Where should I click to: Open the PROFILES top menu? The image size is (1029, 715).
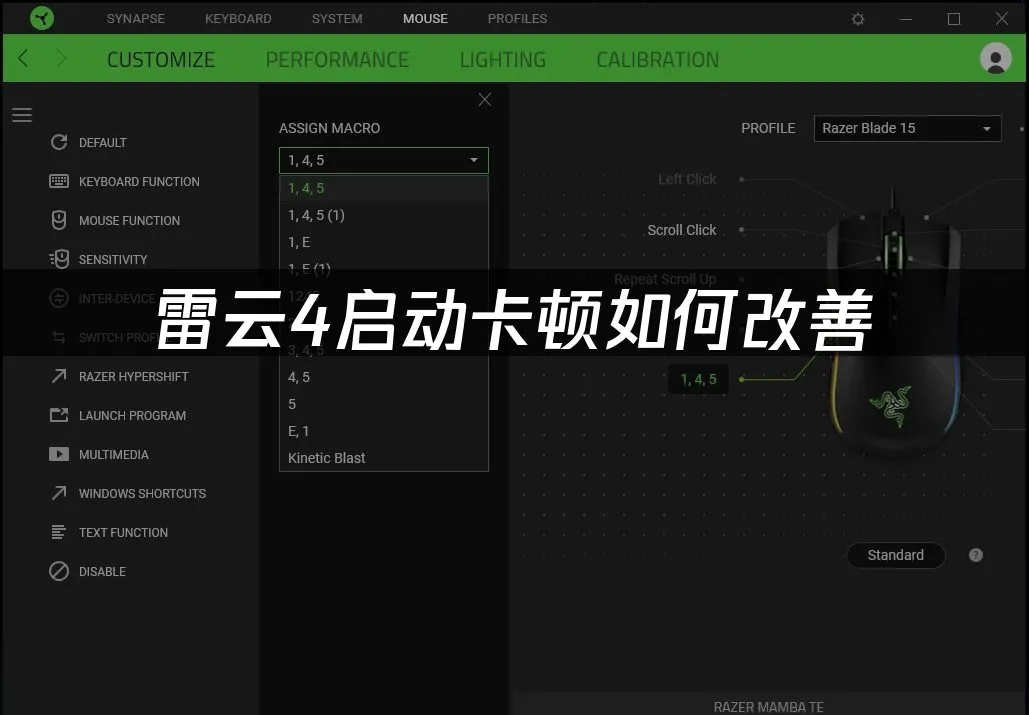tap(517, 18)
